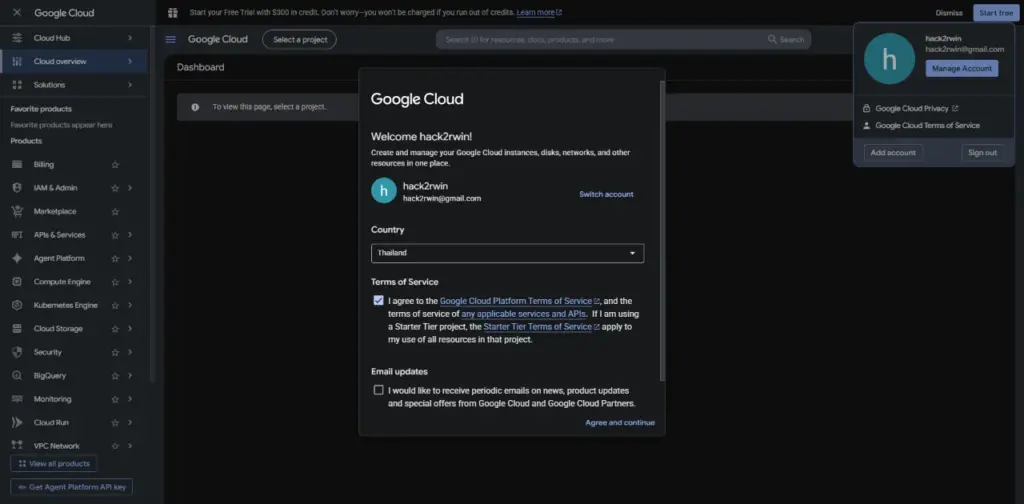This screenshot has width=1024, height=504.
Task: Click the info icon in project notice
Action: (195, 107)
